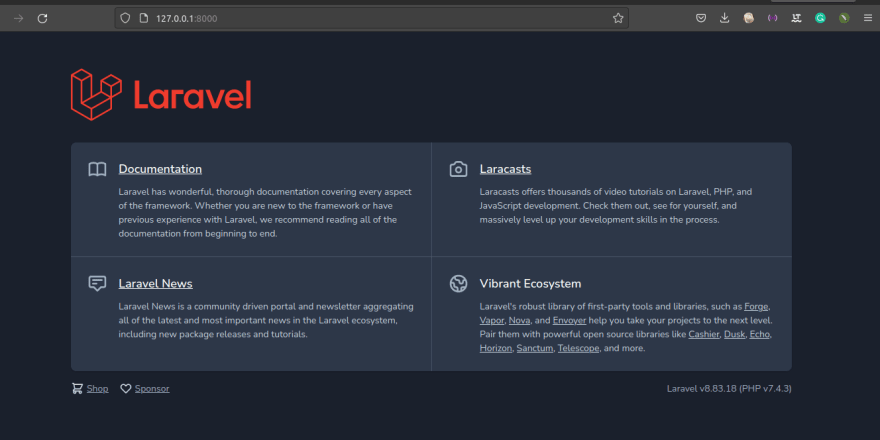
Task: Click the round avatar extension icon
Action: (749, 19)
